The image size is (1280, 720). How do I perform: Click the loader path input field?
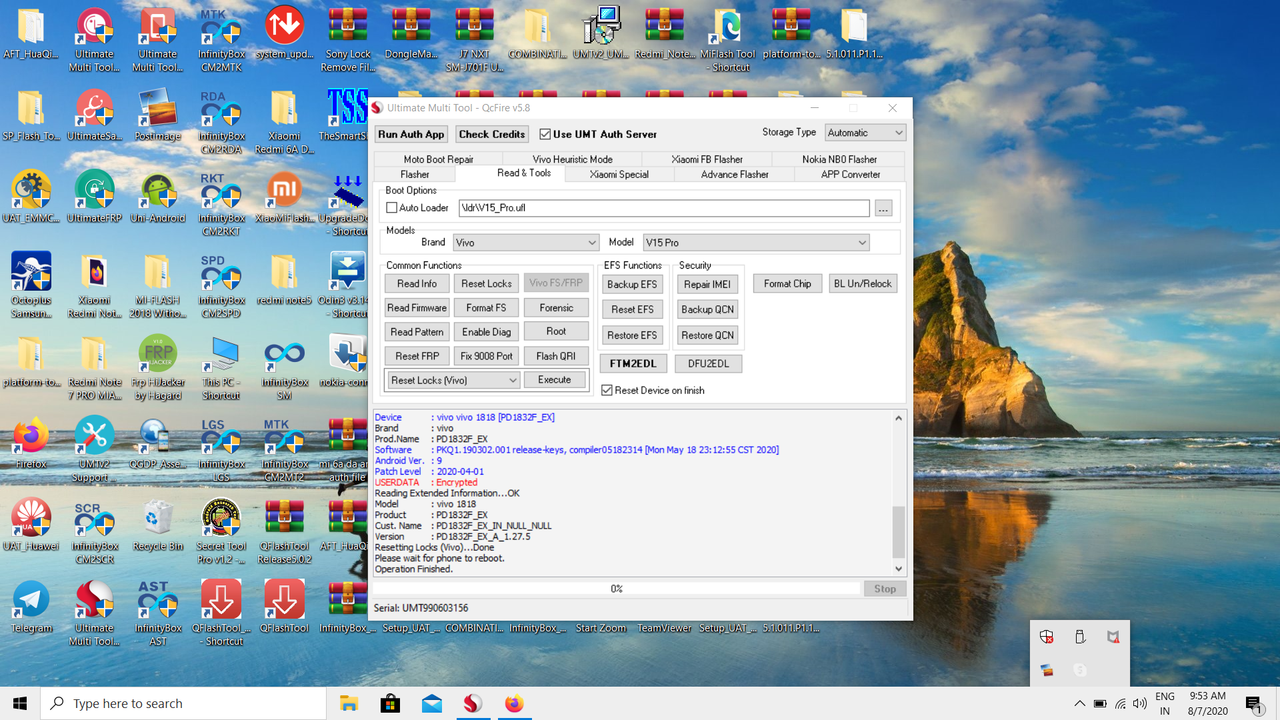663,208
